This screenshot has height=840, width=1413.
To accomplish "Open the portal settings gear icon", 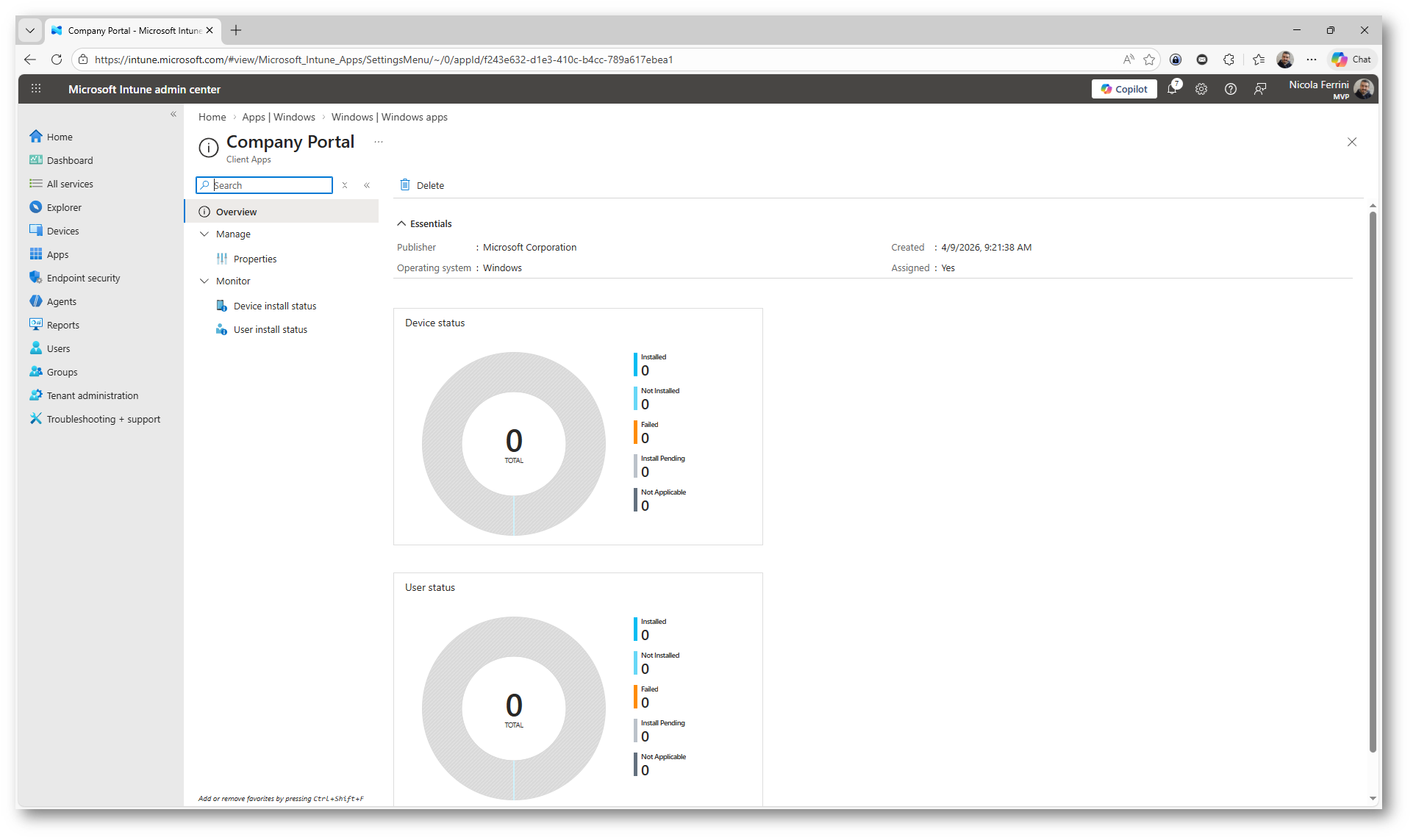I will pos(1201,89).
